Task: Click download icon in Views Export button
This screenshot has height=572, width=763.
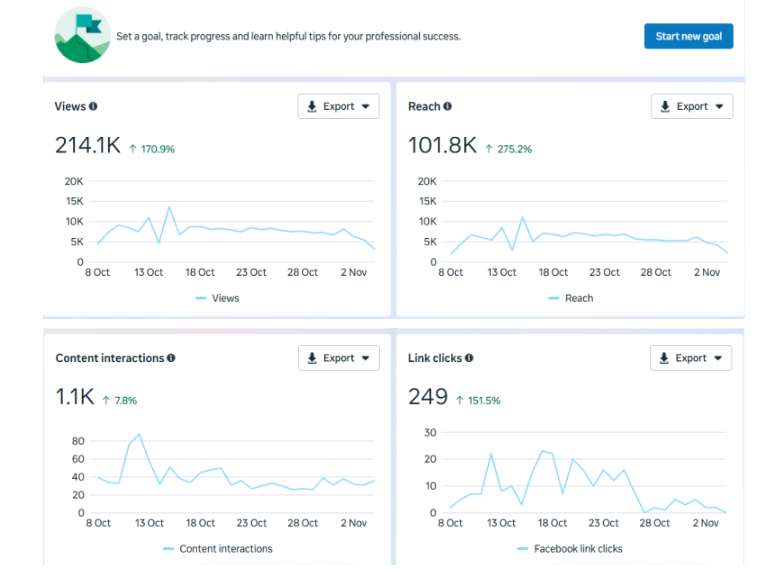Action: tap(312, 107)
